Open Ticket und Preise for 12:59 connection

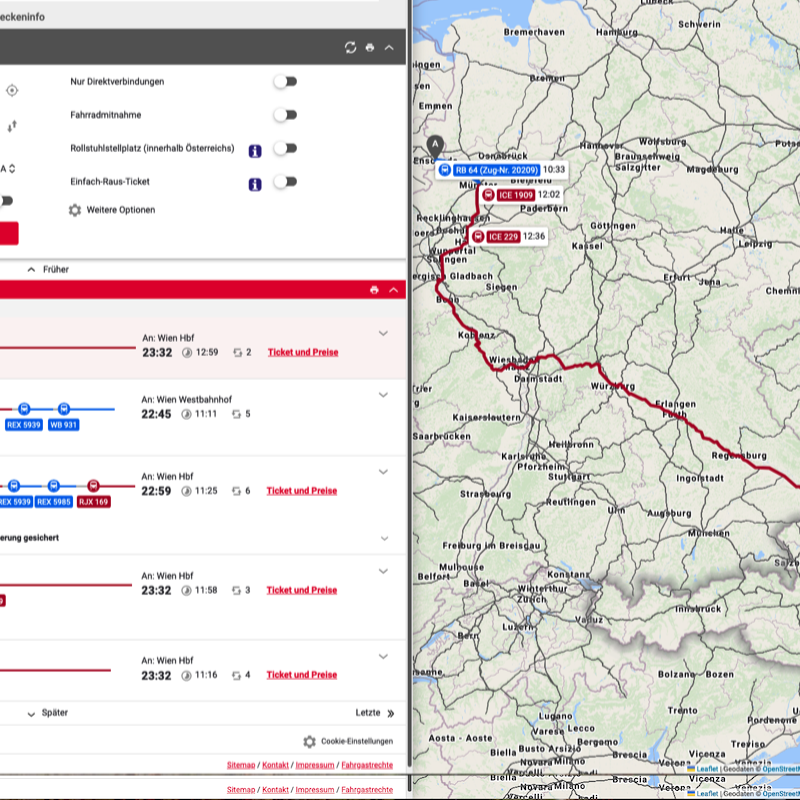point(303,352)
